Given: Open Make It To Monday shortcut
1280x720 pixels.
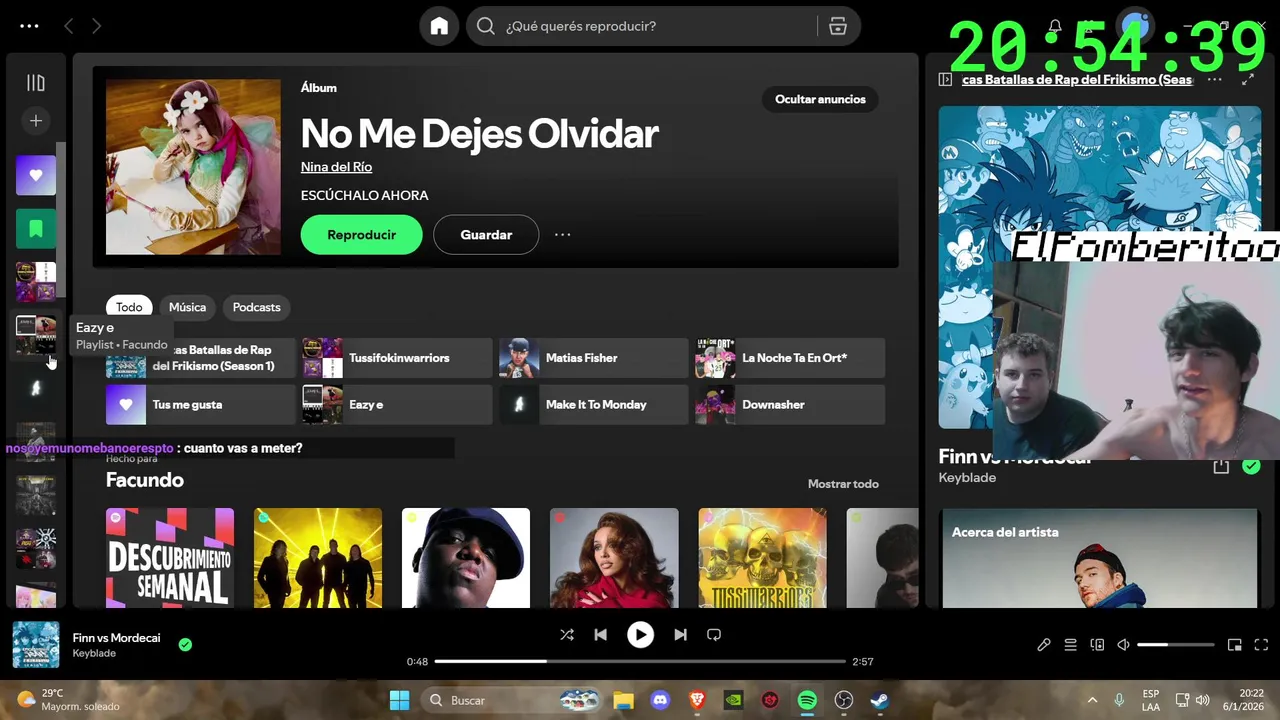Looking at the screenshot, I should click(594, 405).
